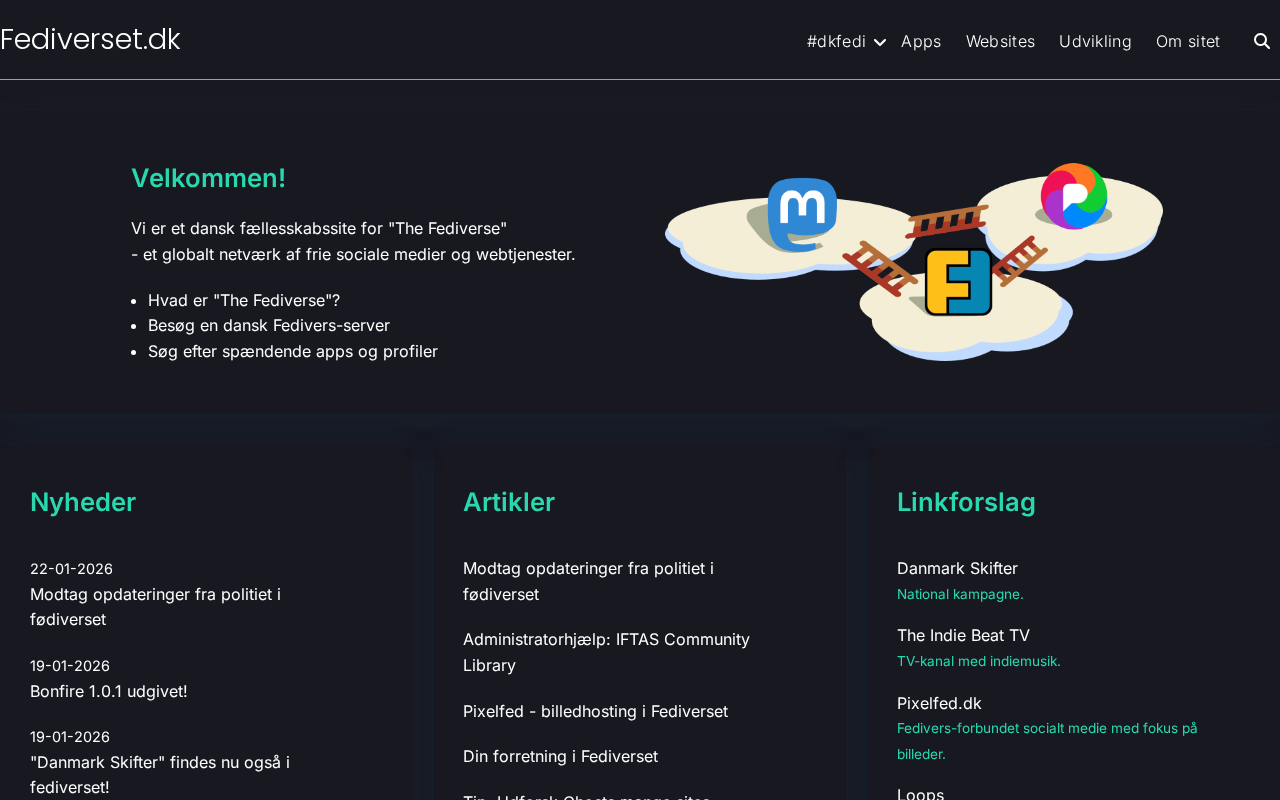Click the Pixelfed rainbow logo

(1074, 196)
